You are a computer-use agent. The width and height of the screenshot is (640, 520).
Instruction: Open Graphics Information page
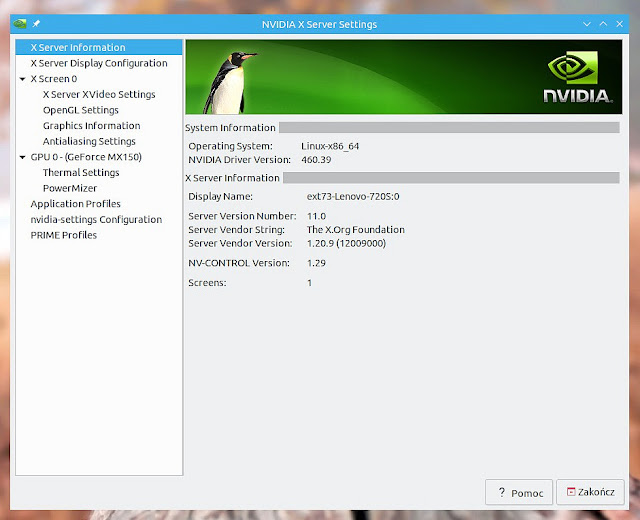click(91, 126)
